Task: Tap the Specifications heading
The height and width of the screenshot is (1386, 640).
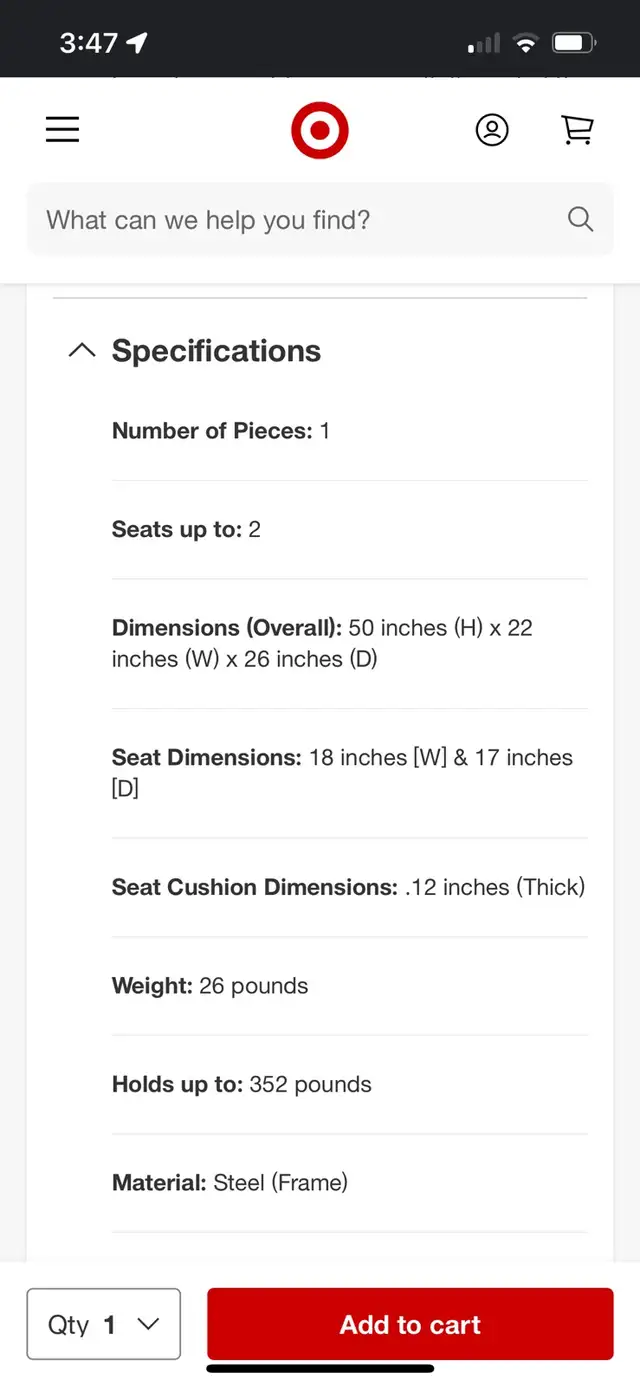Action: pyautogui.click(x=216, y=350)
